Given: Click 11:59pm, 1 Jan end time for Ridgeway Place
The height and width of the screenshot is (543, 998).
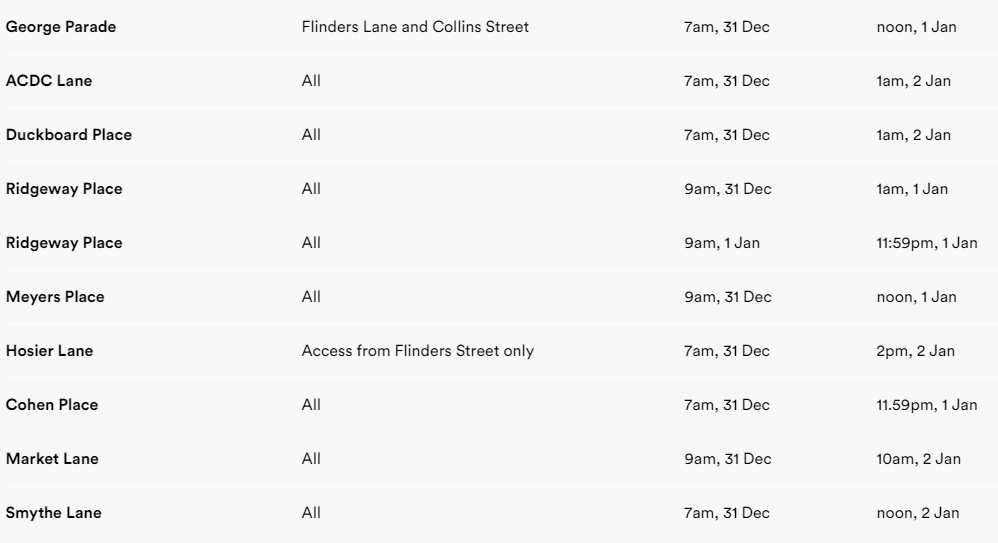Looking at the screenshot, I should (x=927, y=243).
